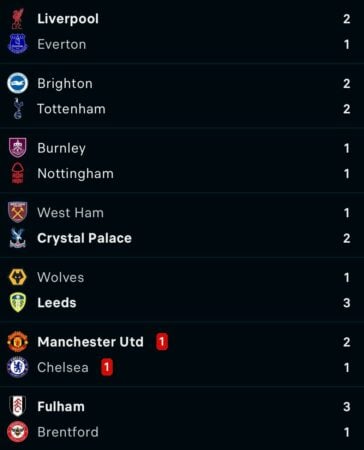This screenshot has height=450, width=364.
Task: Click the Everton club crest
Action: [x=18, y=44]
